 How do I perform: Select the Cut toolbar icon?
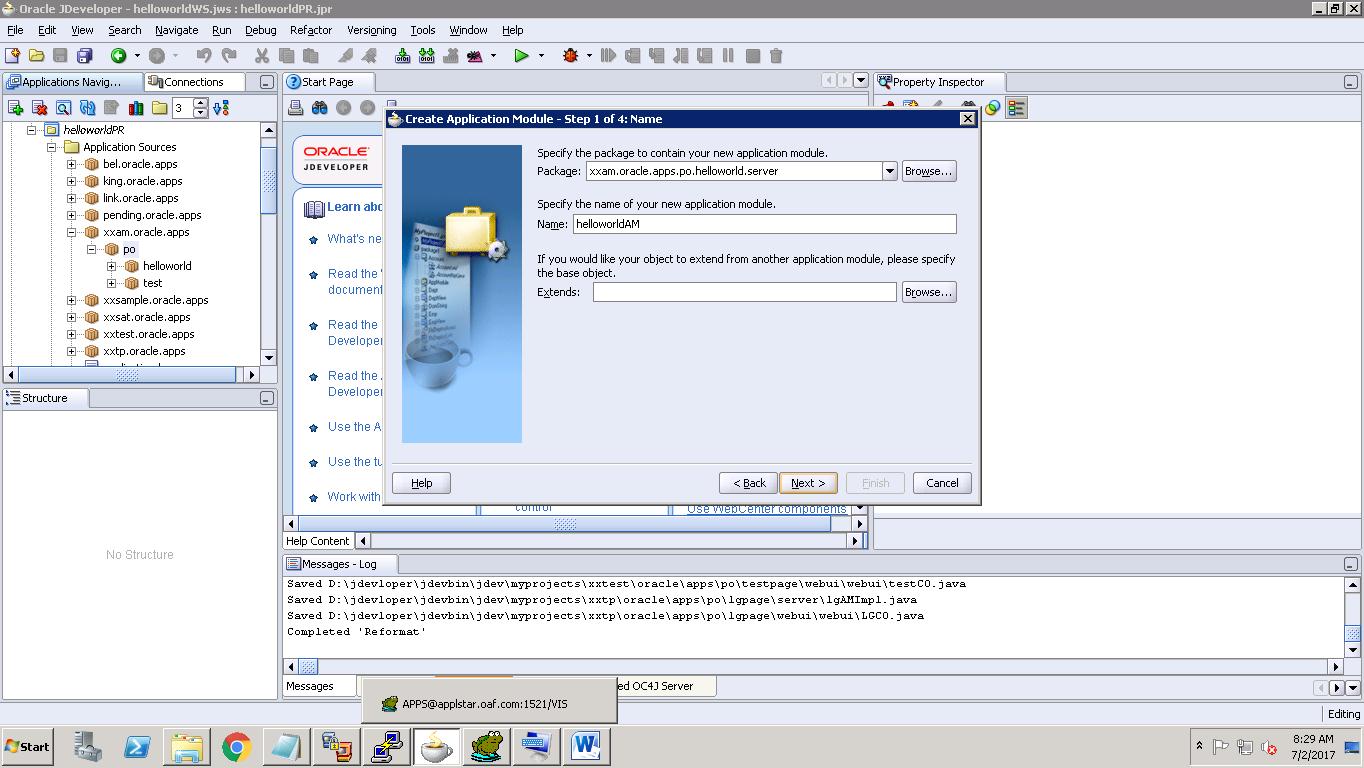click(264, 56)
